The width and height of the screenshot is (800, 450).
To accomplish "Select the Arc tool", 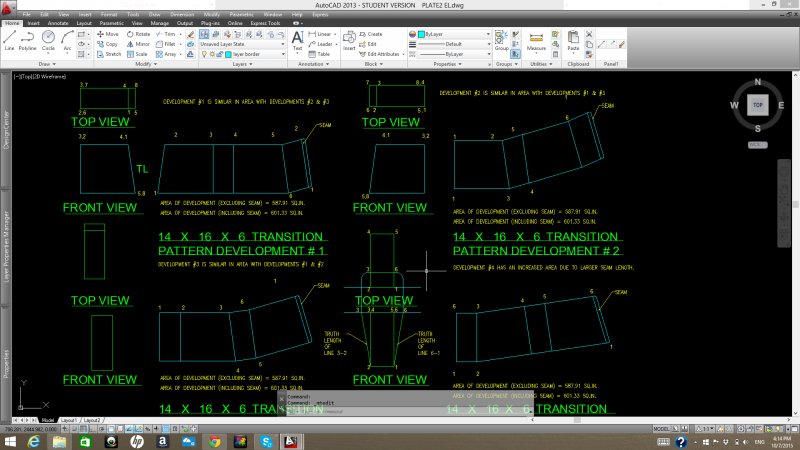I will (x=67, y=40).
